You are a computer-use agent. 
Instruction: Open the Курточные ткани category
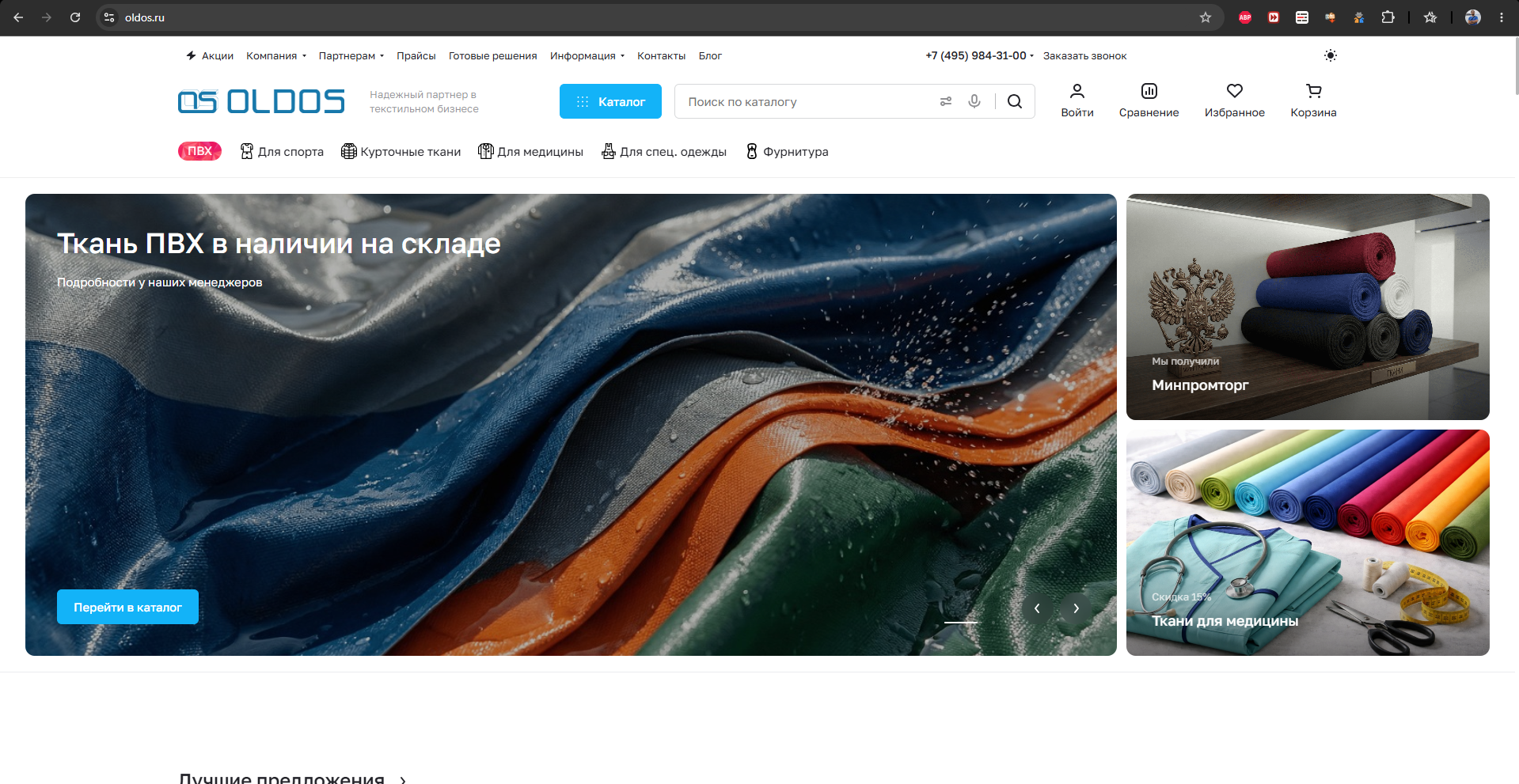pos(401,151)
